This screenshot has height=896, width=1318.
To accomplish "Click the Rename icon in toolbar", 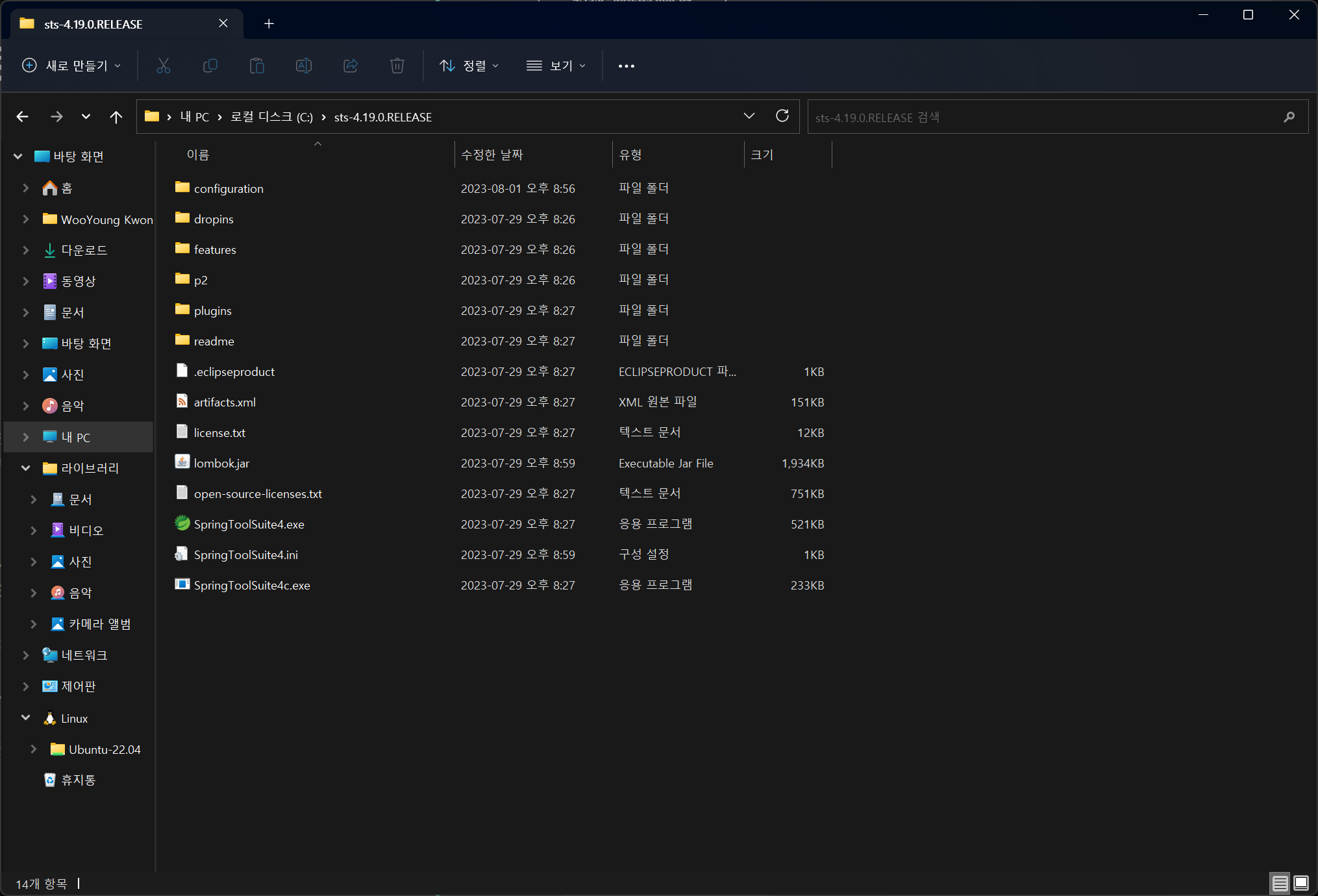I will (x=304, y=66).
